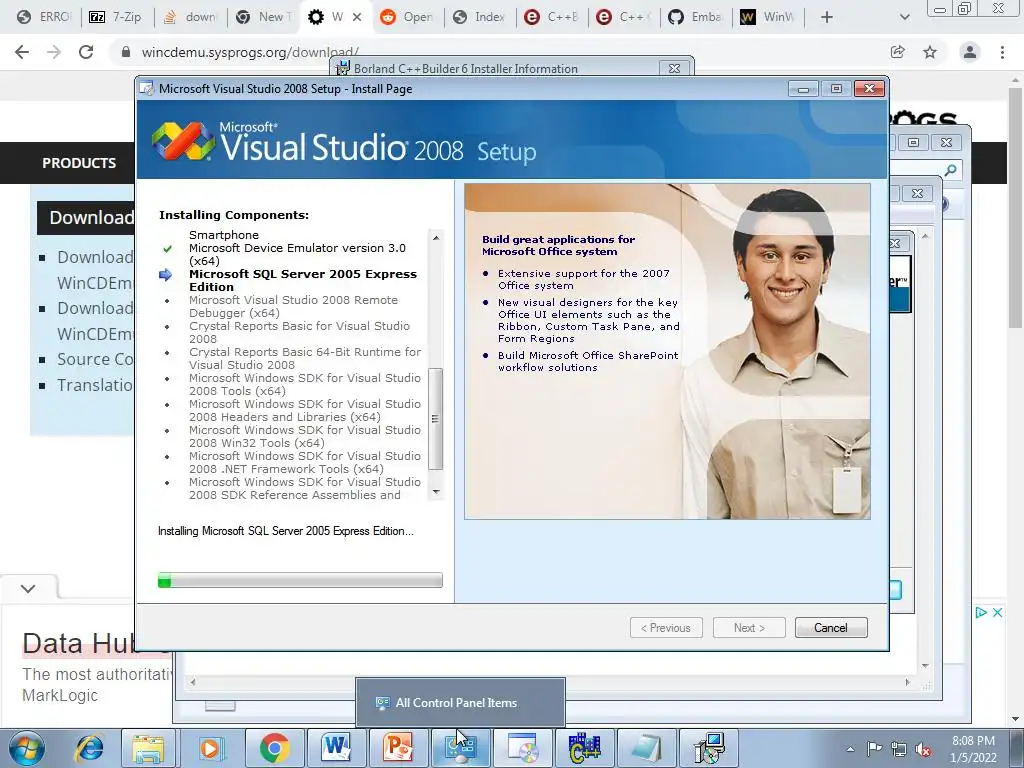This screenshot has width=1024, height=768.
Task: Launch Internet Explorer from the taskbar
Action: [x=89, y=748]
